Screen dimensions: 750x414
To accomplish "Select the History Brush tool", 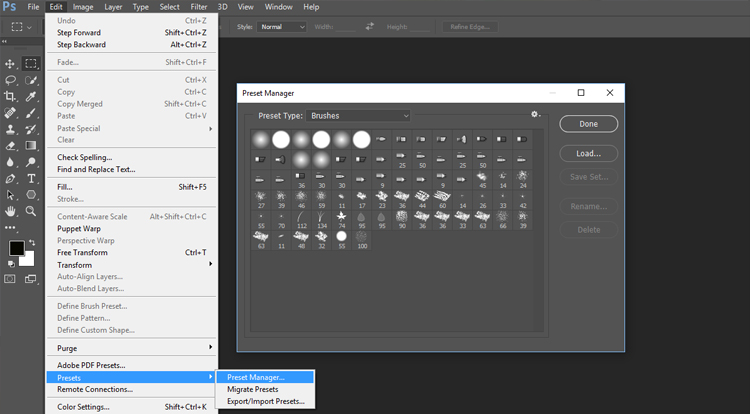I will pos(31,130).
